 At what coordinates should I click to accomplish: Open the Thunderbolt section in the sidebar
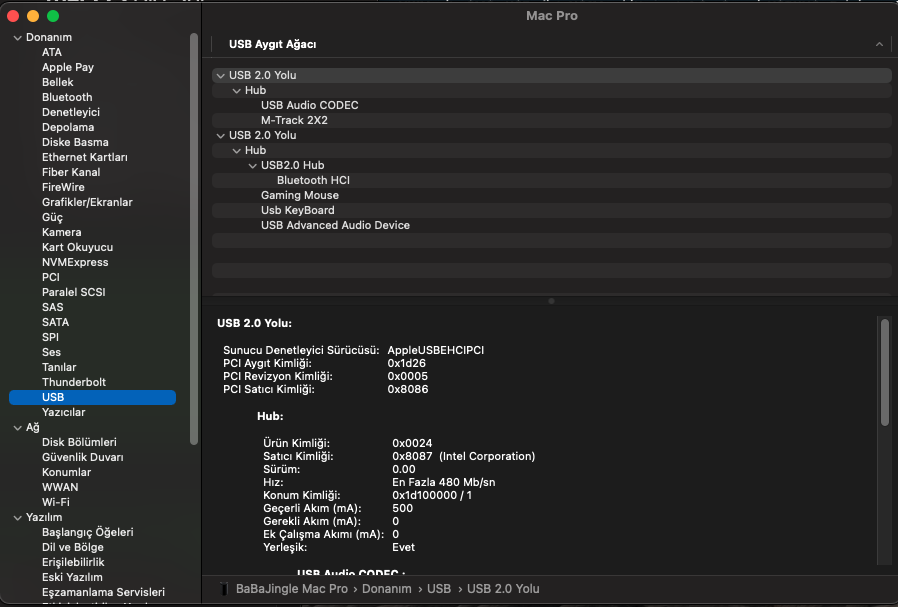coord(74,382)
